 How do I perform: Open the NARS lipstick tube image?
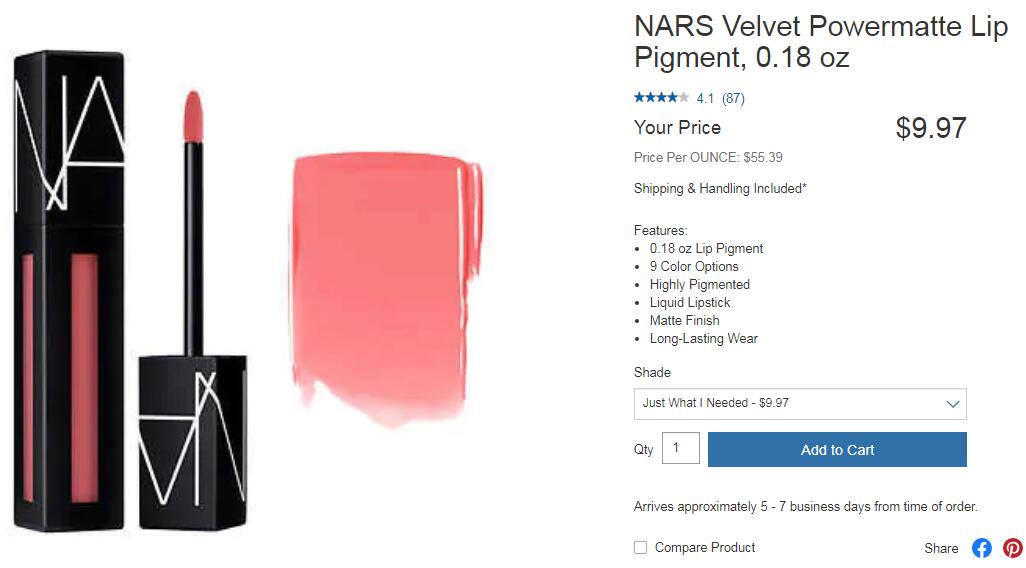click(69, 290)
